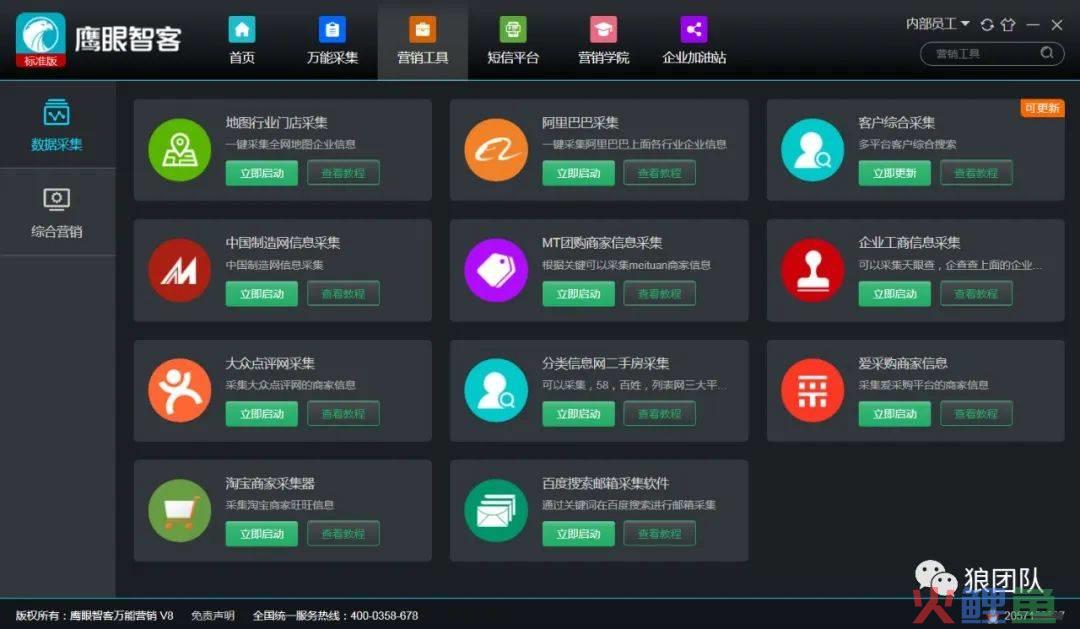Click 立即更新 for 客户综合采集

point(894,173)
